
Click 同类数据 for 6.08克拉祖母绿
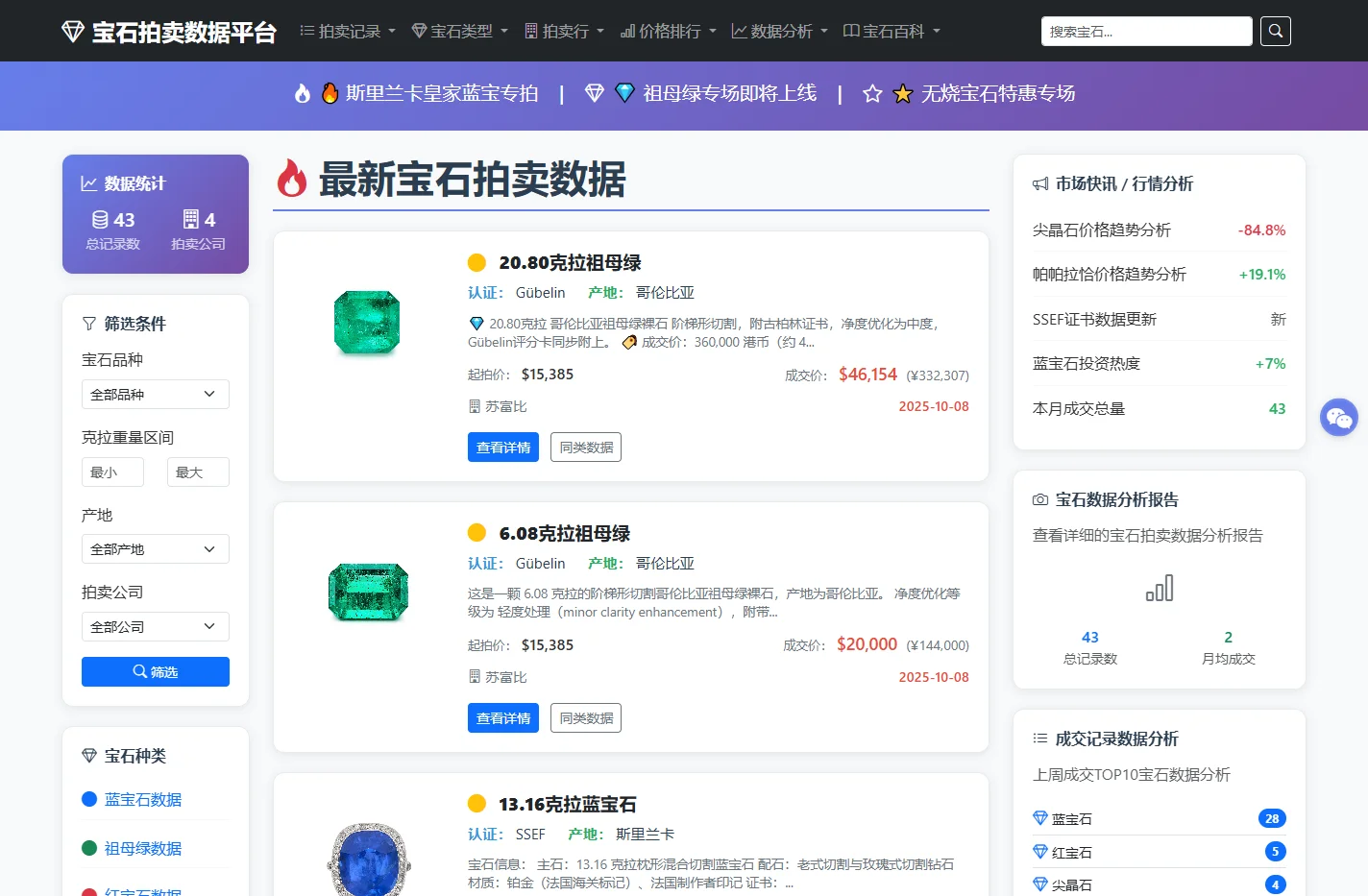tap(586, 718)
